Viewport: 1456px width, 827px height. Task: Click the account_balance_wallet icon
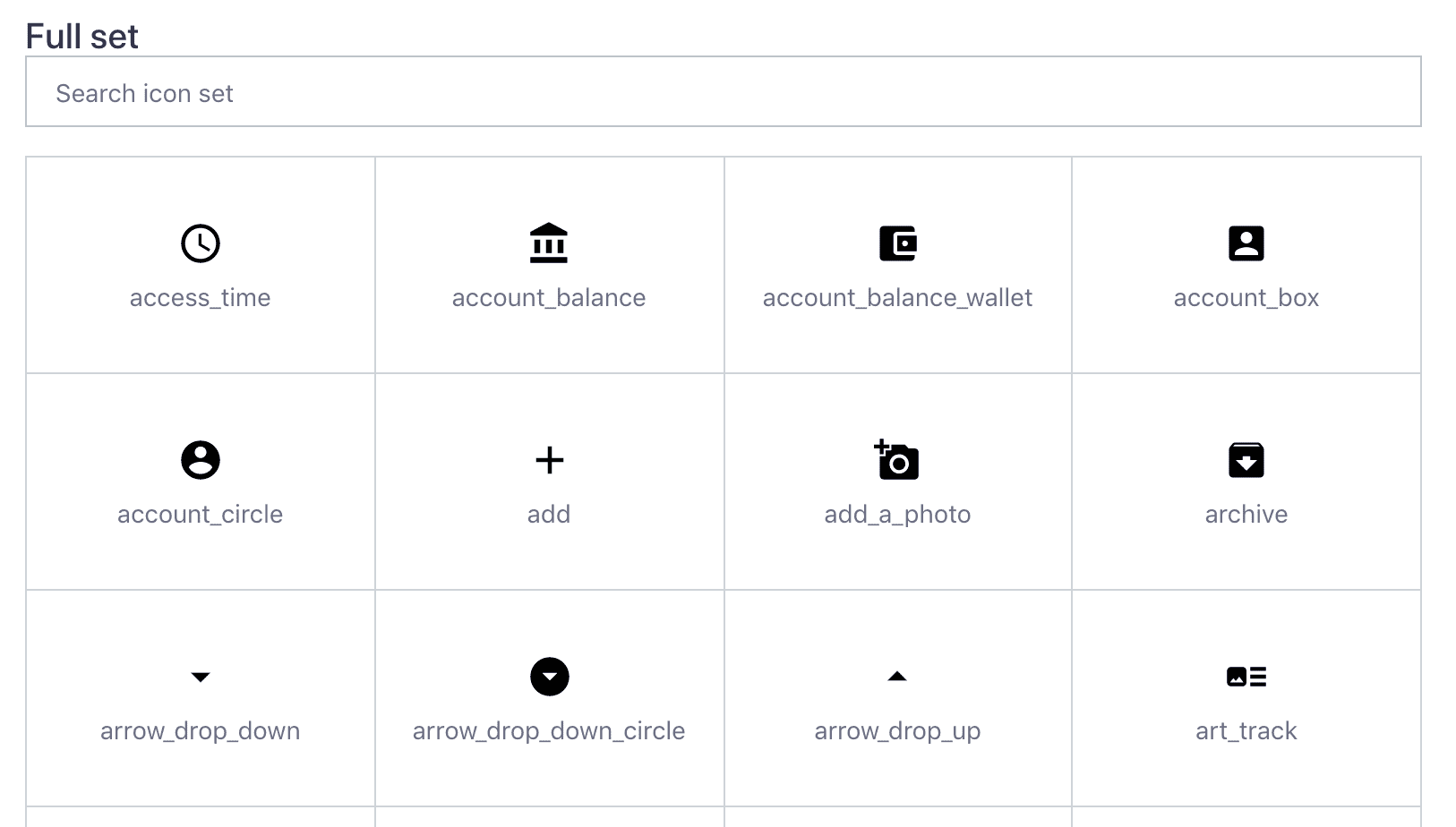click(x=897, y=243)
